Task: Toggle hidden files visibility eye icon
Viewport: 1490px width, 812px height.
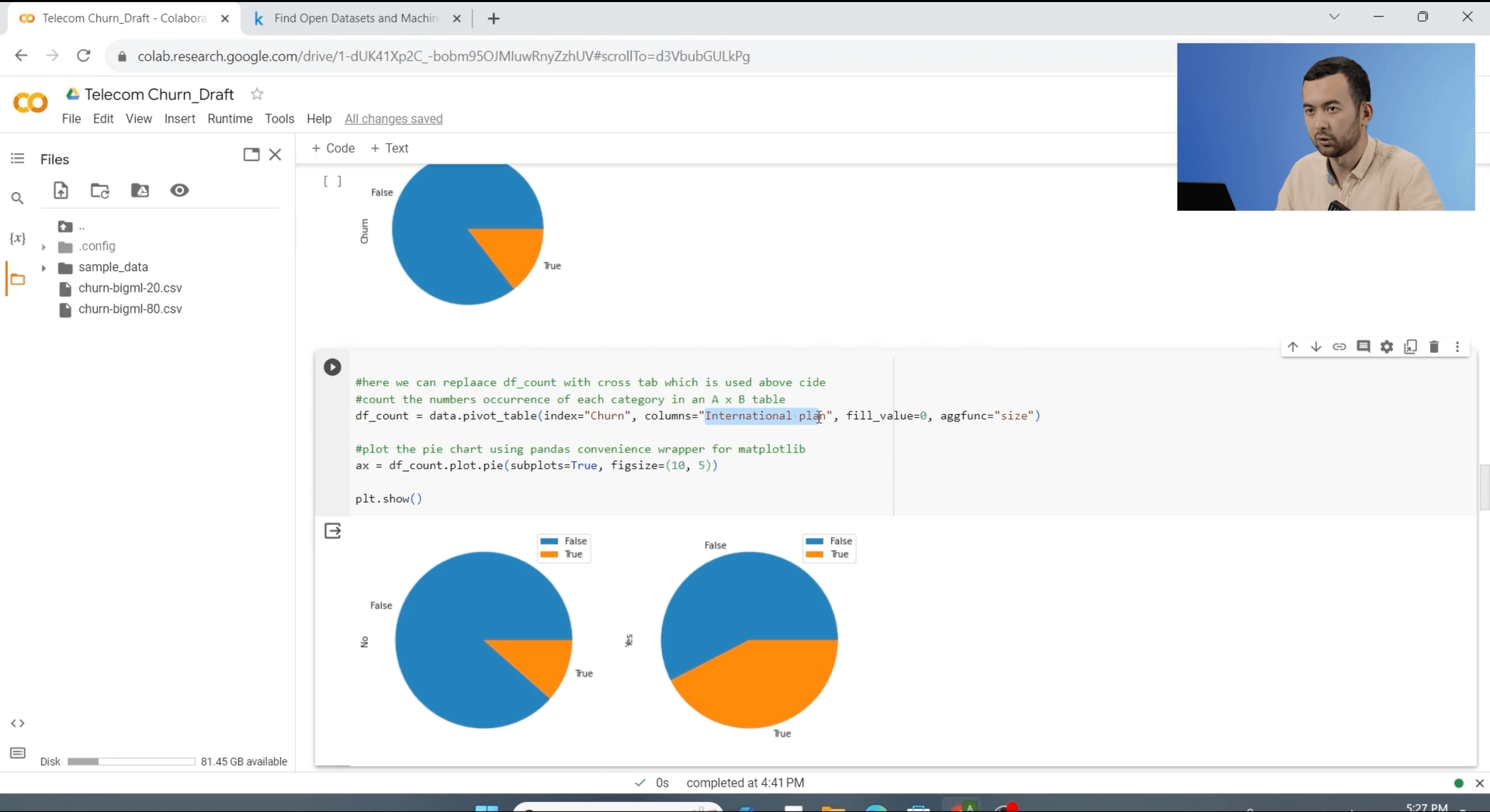Action: (x=180, y=190)
